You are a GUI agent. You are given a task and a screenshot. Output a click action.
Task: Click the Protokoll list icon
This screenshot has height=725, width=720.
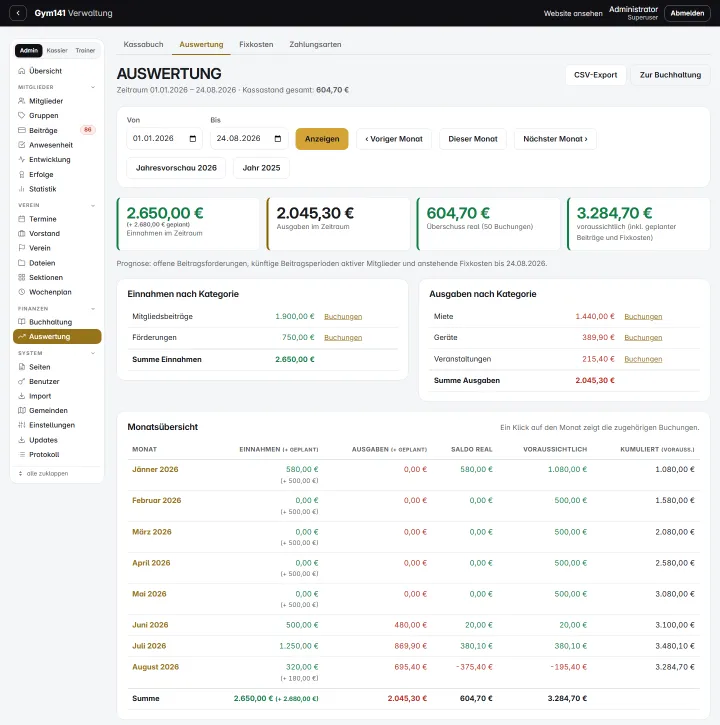(21, 455)
